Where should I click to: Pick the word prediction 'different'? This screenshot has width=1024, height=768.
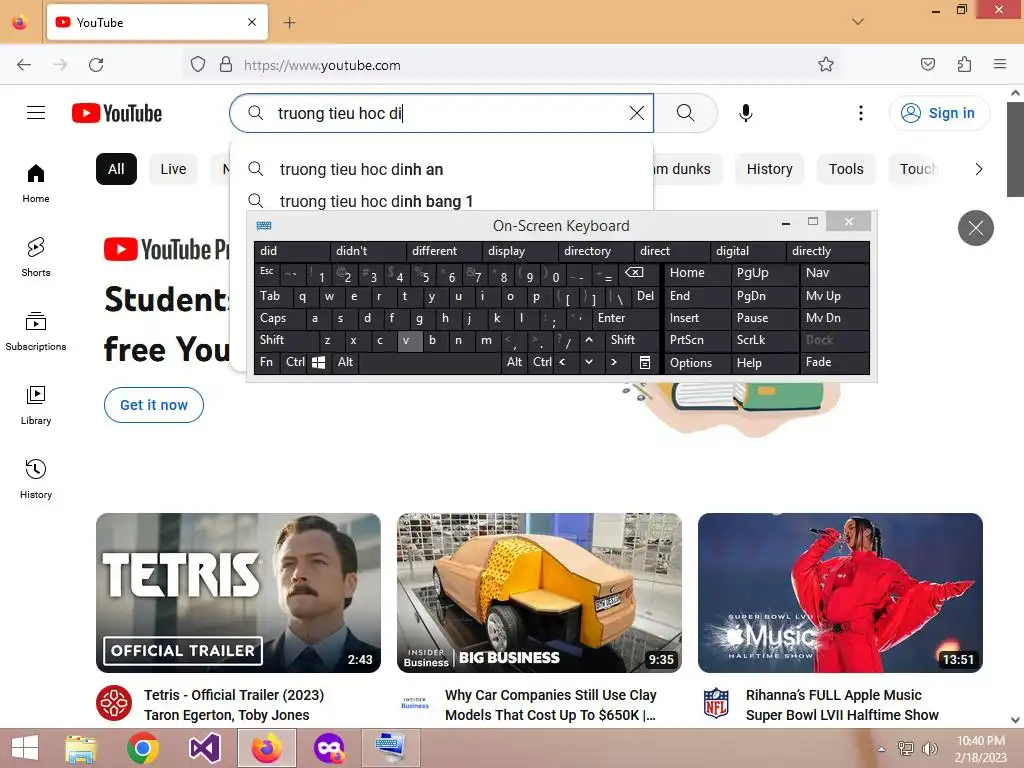443,251
